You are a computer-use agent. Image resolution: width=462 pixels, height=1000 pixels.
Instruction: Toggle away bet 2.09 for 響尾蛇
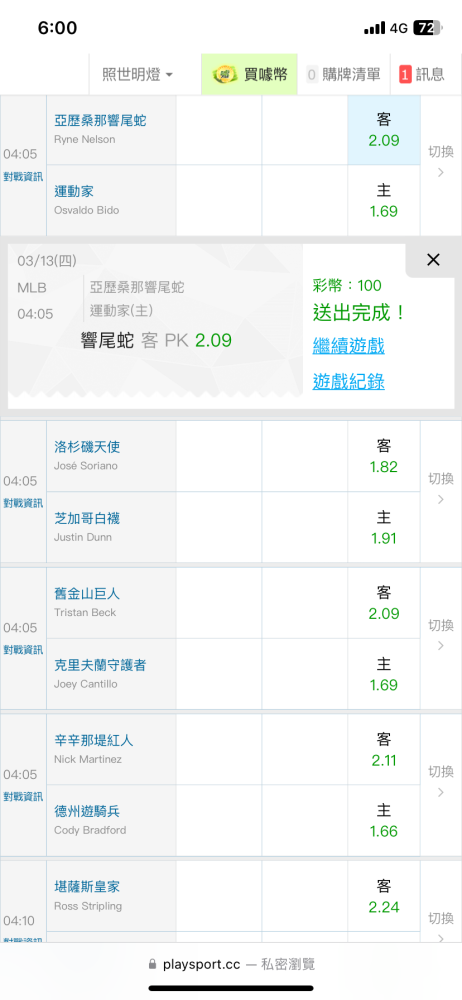[x=384, y=130]
